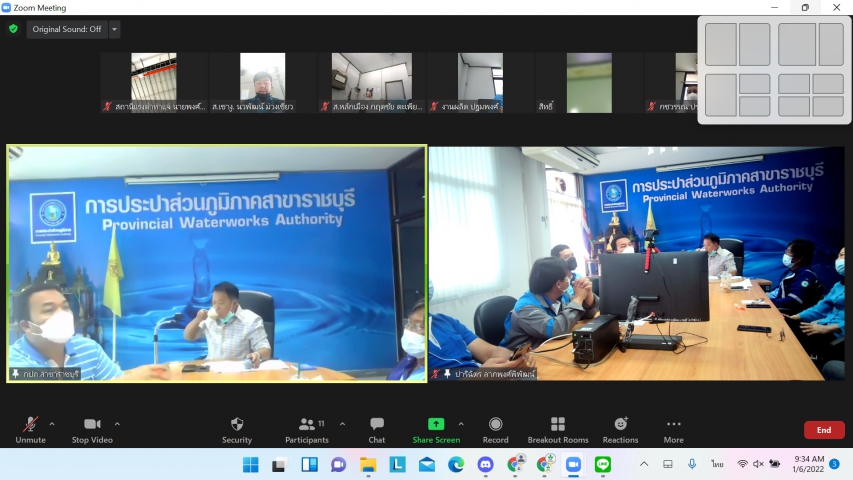Viewport: 853px width, 480px height.
Task: Toggle muted speaker volume tray icon
Action: pyautogui.click(x=758, y=464)
